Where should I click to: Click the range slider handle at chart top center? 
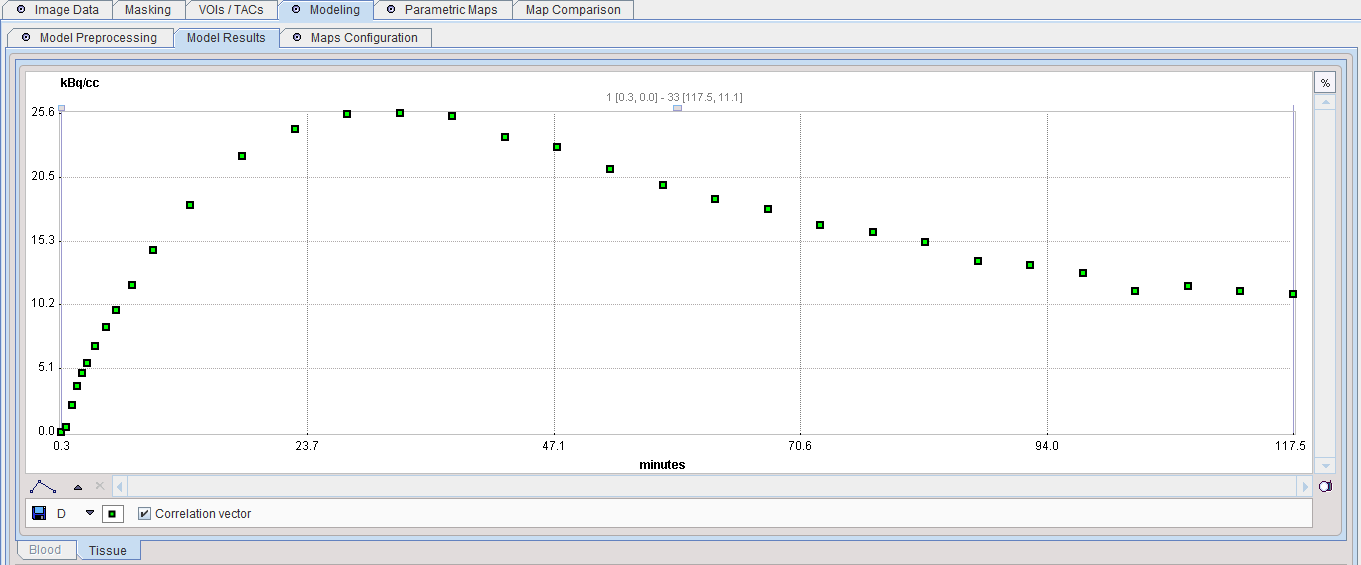coord(677,108)
